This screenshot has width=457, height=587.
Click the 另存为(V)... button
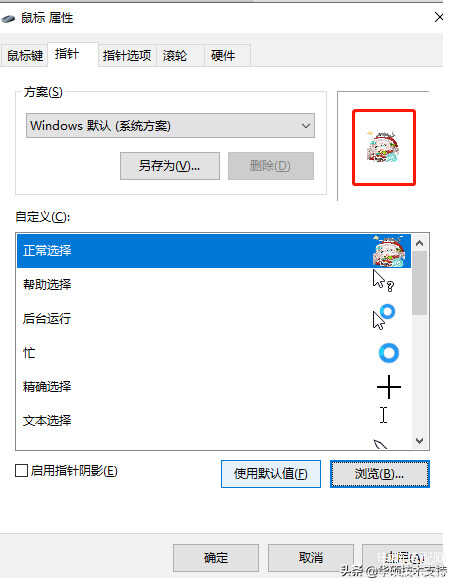pyautogui.click(x=170, y=166)
